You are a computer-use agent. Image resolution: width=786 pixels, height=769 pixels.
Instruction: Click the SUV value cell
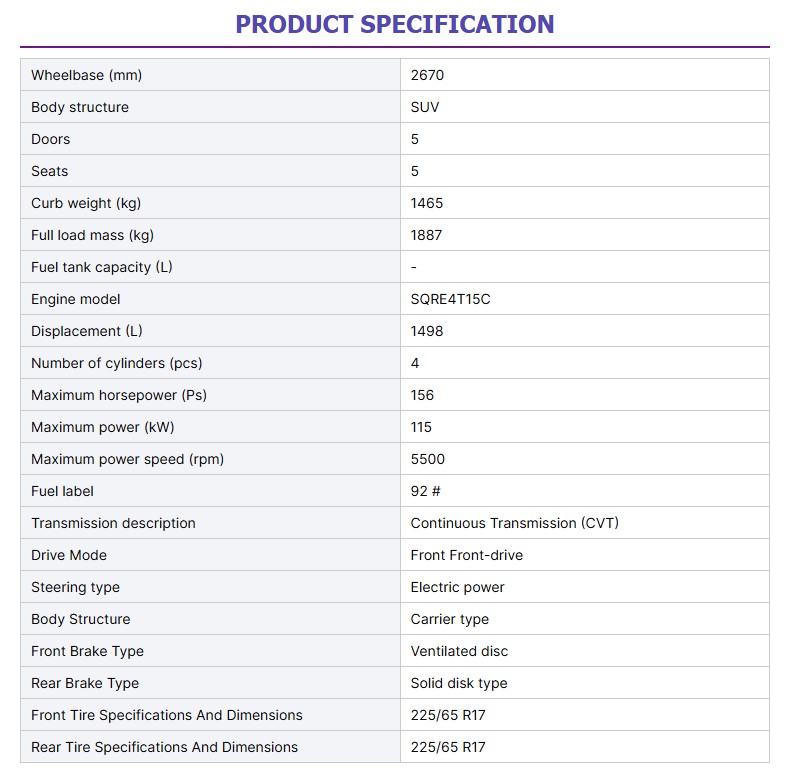click(x=425, y=107)
